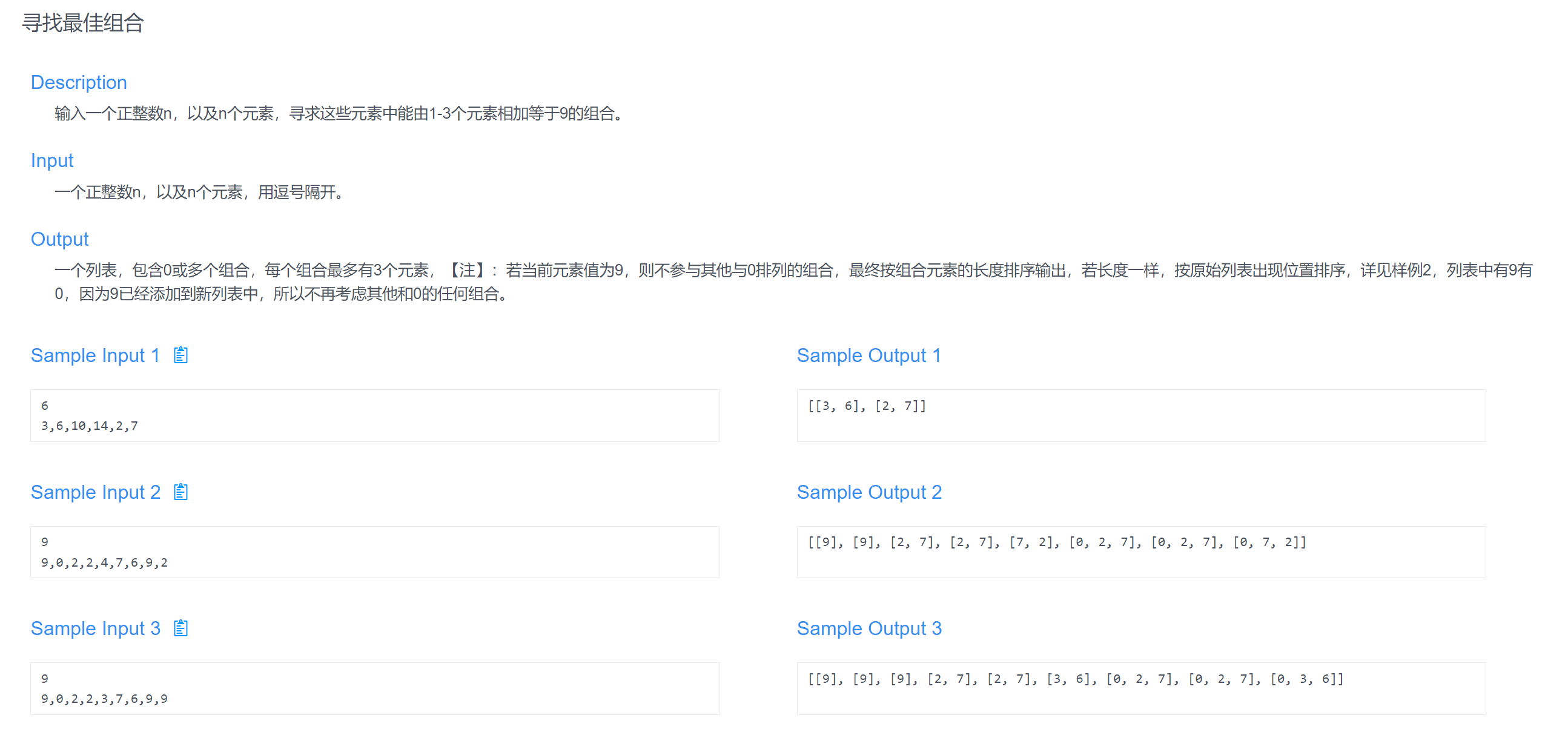Image resolution: width=1568 pixels, height=741 pixels.
Task: Click the Sample Output 2 heading
Action: tap(869, 492)
